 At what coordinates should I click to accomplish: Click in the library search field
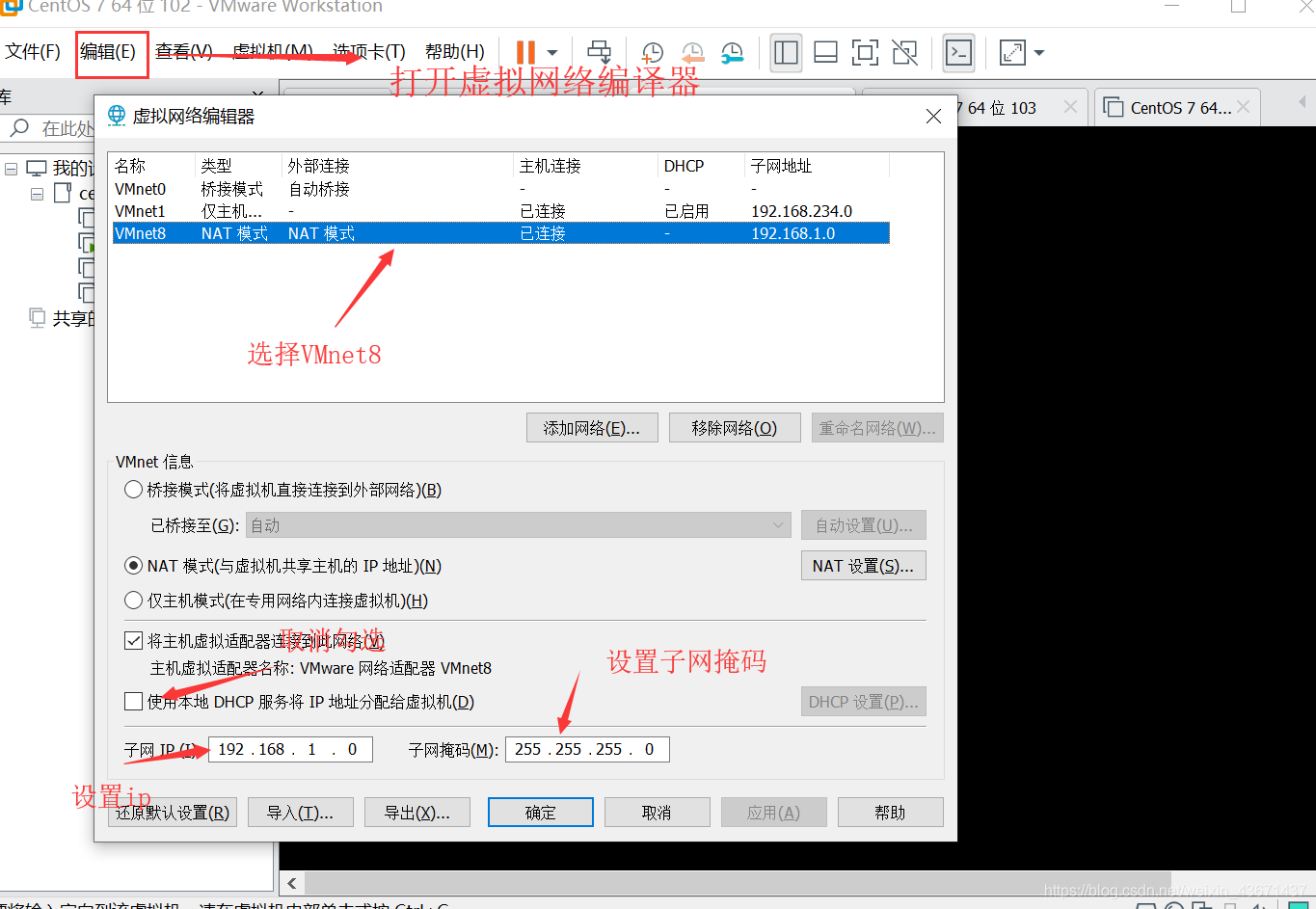pyautogui.click(x=67, y=128)
